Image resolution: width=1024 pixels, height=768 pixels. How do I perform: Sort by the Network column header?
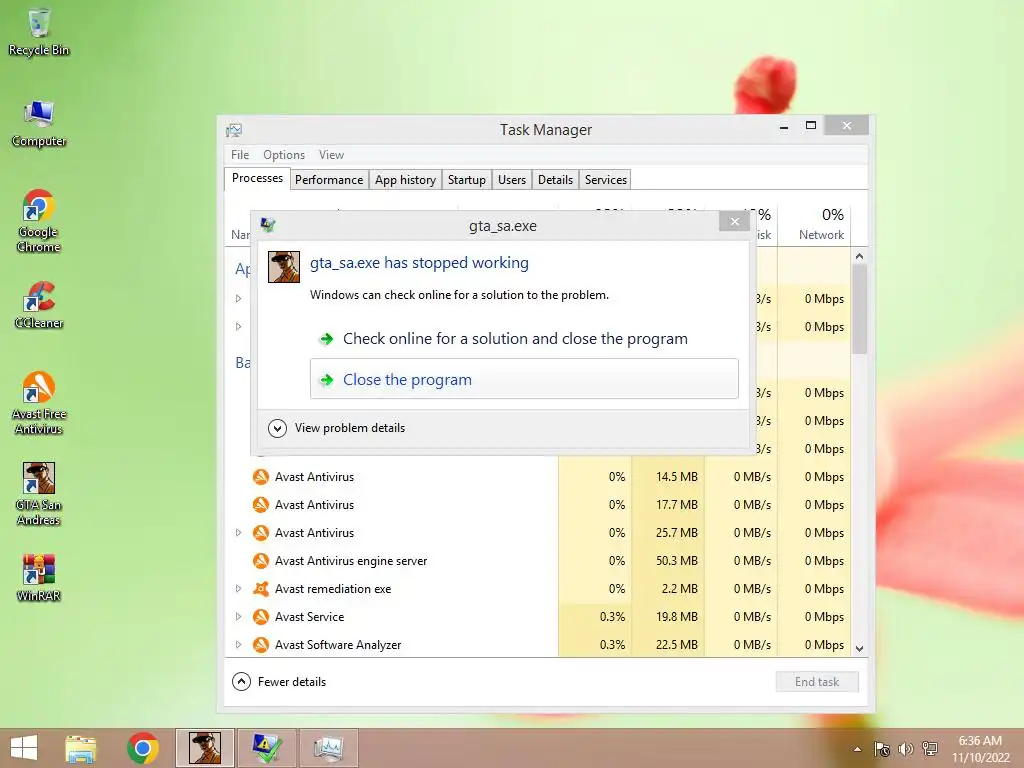coord(814,224)
